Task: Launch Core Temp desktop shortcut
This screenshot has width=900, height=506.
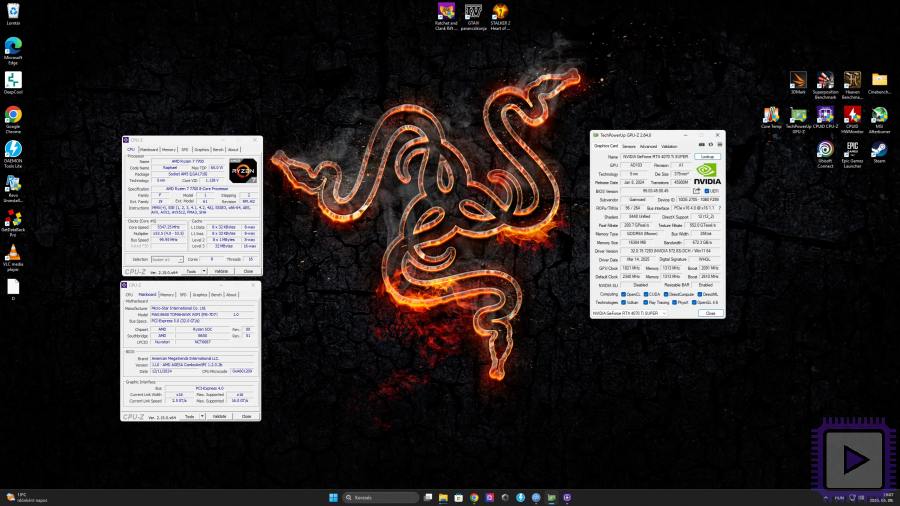Action: click(771, 118)
